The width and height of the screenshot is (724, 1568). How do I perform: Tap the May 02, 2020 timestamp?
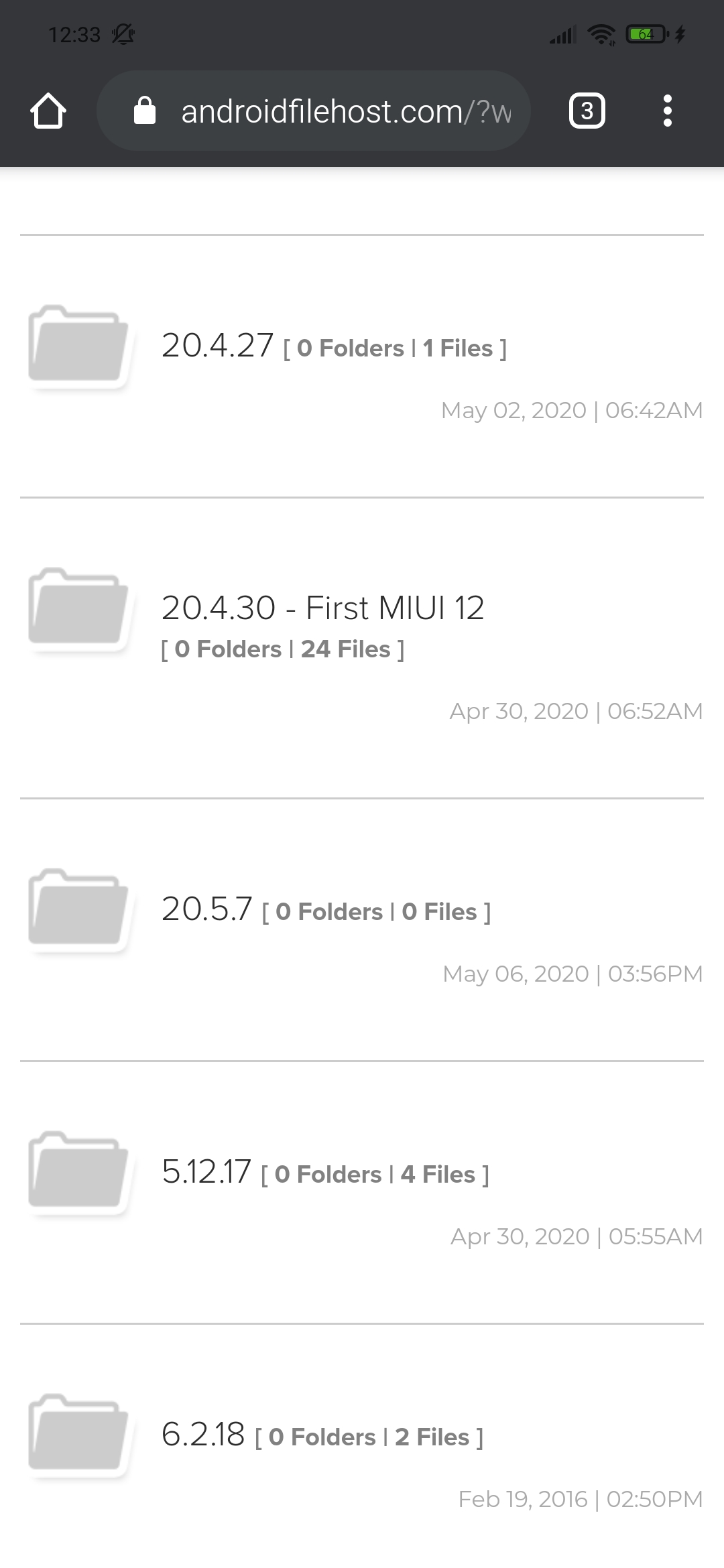pyautogui.click(x=572, y=410)
